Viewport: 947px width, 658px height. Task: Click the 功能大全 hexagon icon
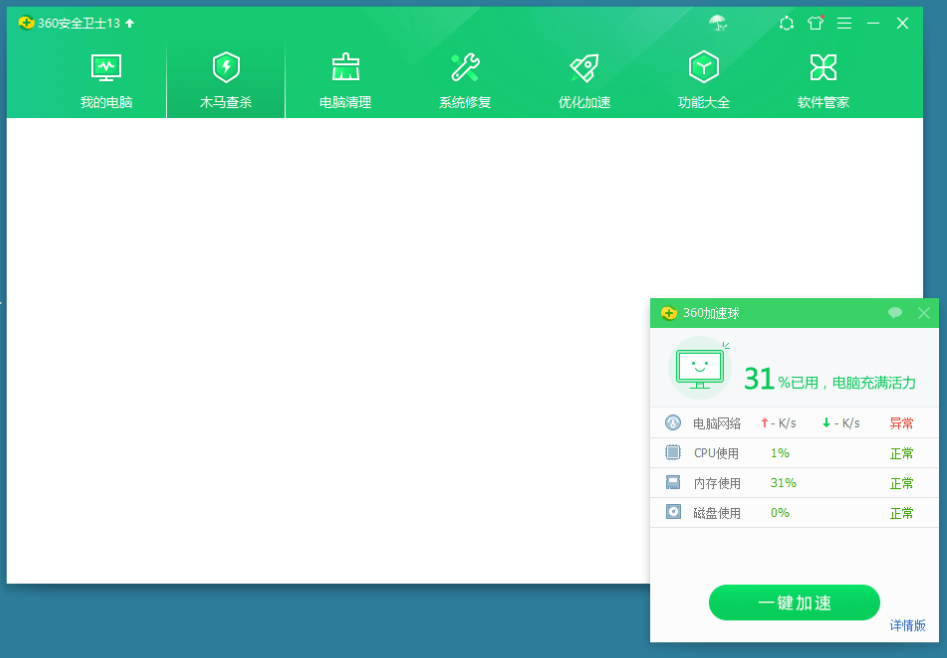click(703, 65)
